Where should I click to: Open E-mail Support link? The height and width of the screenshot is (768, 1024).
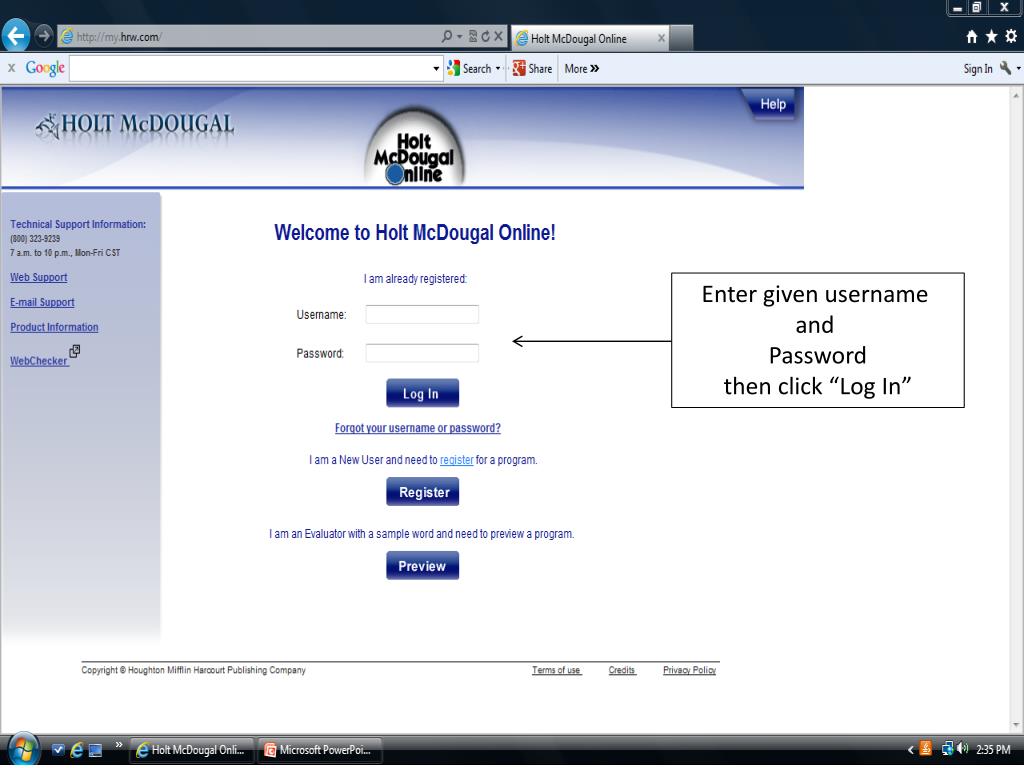[x=42, y=302]
